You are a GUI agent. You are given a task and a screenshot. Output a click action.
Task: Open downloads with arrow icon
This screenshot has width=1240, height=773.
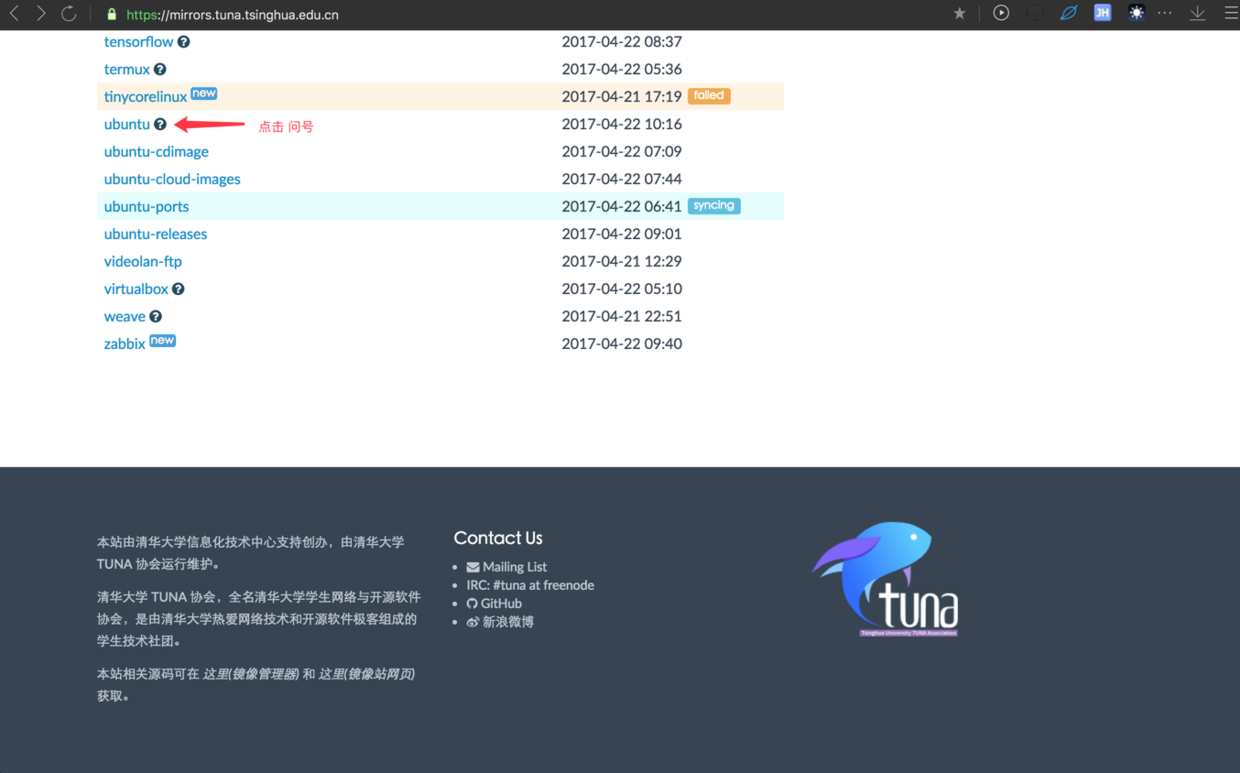pos(1197,13)
